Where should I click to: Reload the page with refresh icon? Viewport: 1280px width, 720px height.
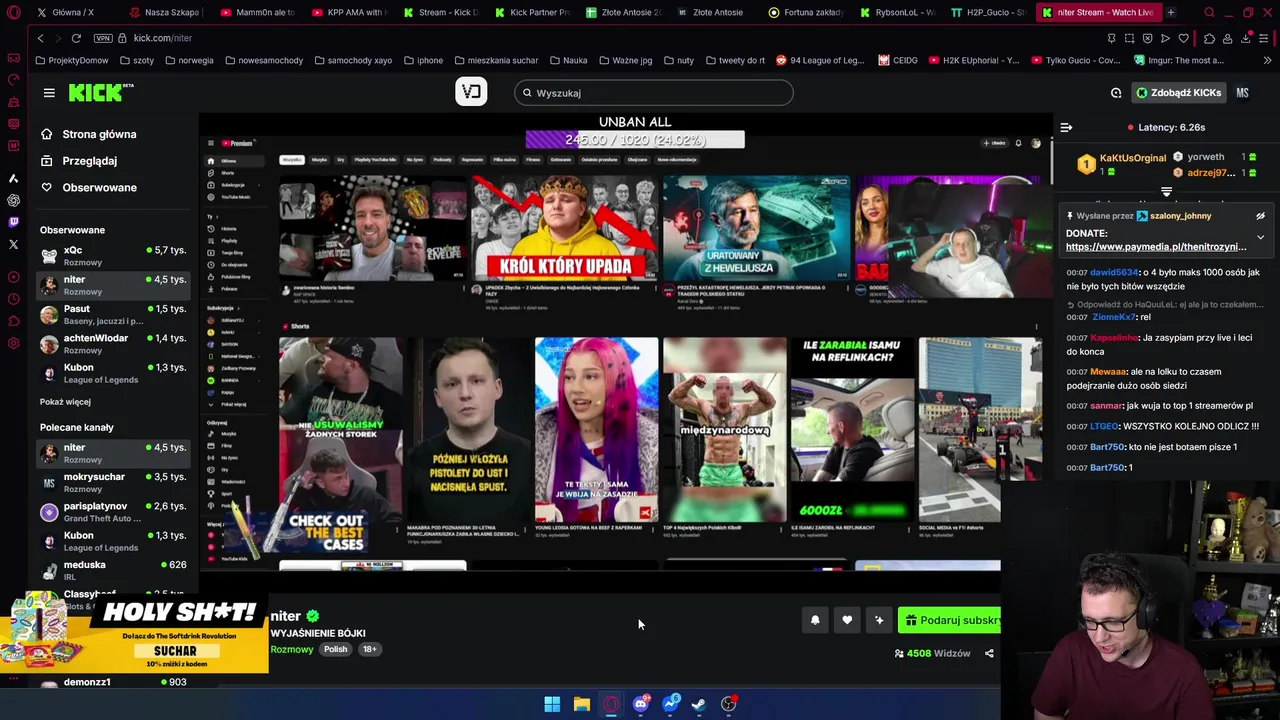coord(76,38)
